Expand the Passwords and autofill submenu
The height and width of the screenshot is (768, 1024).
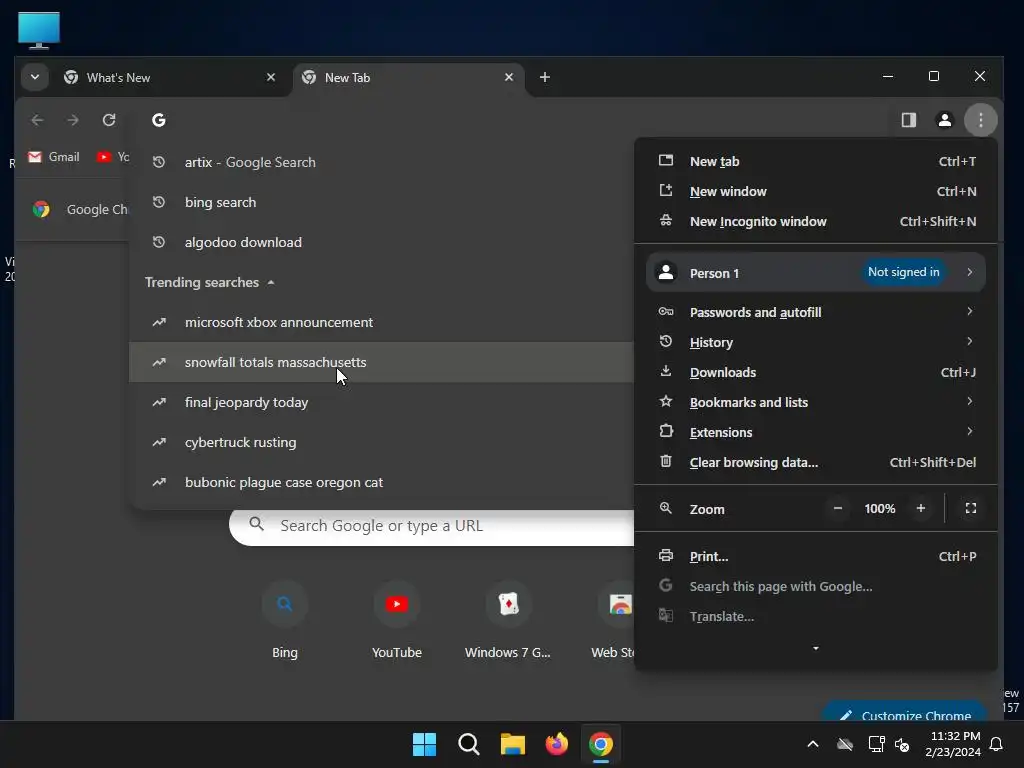pos(816,312)
